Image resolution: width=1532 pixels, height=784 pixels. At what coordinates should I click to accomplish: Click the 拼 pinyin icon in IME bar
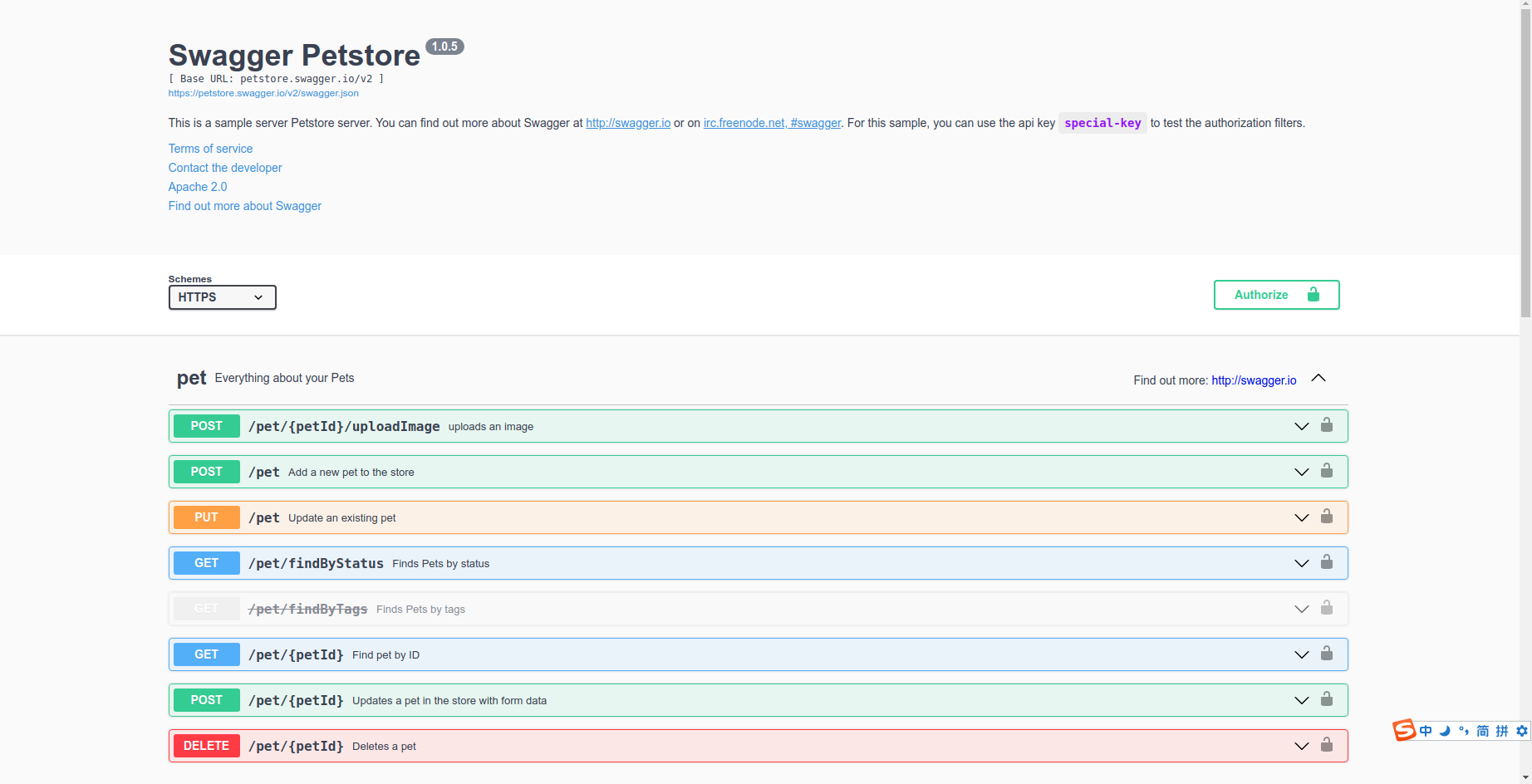1502,731
